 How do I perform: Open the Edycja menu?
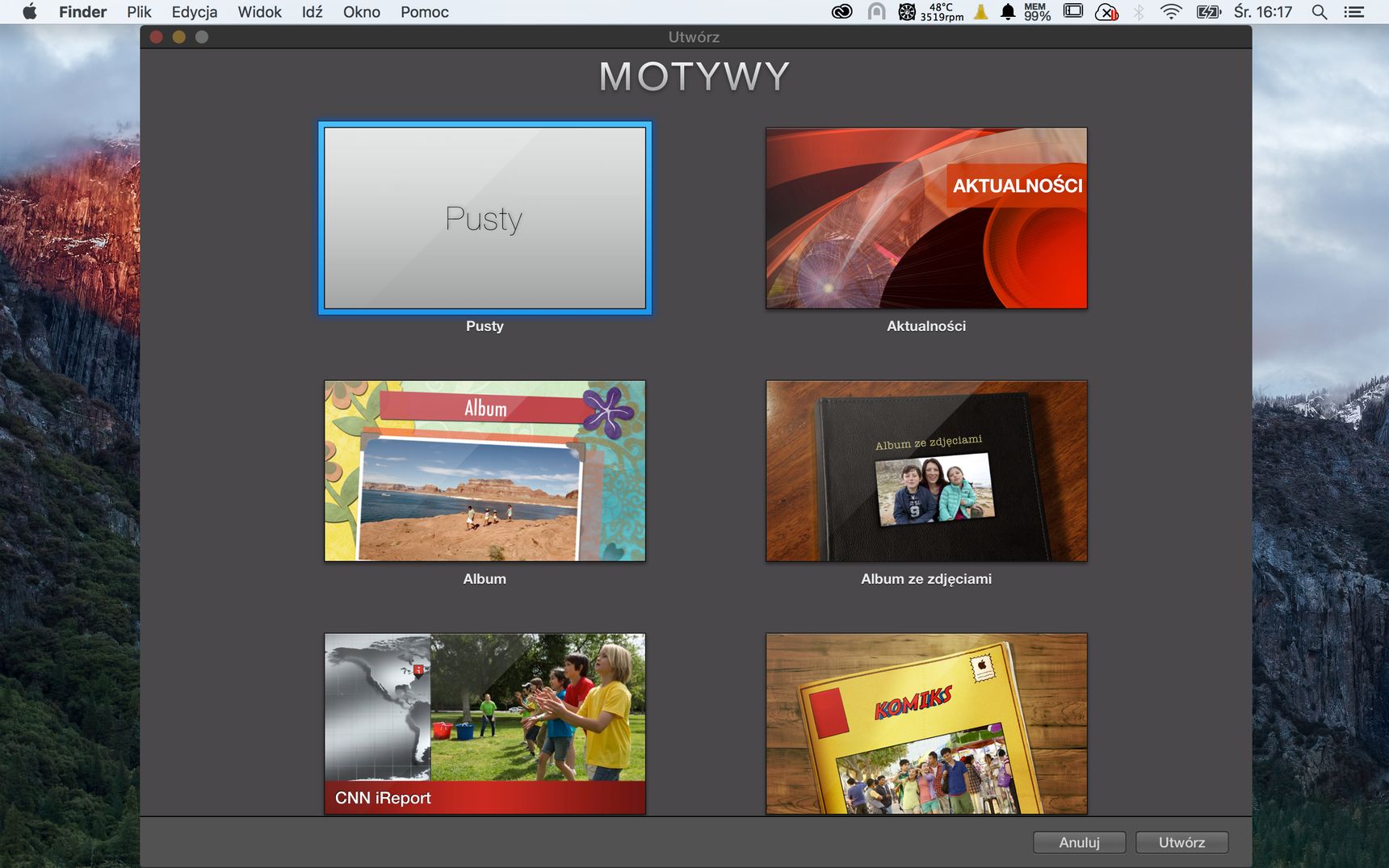pos(194,12)
